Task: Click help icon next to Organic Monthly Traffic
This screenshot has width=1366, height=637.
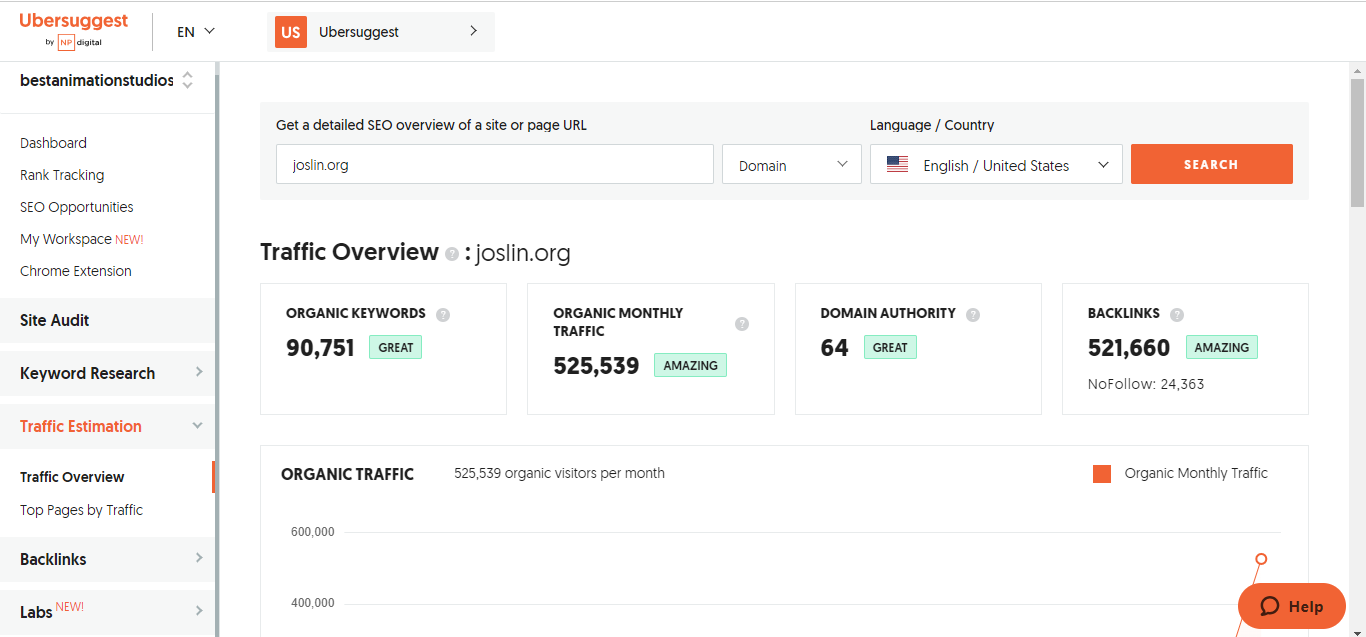Action: 742,323
